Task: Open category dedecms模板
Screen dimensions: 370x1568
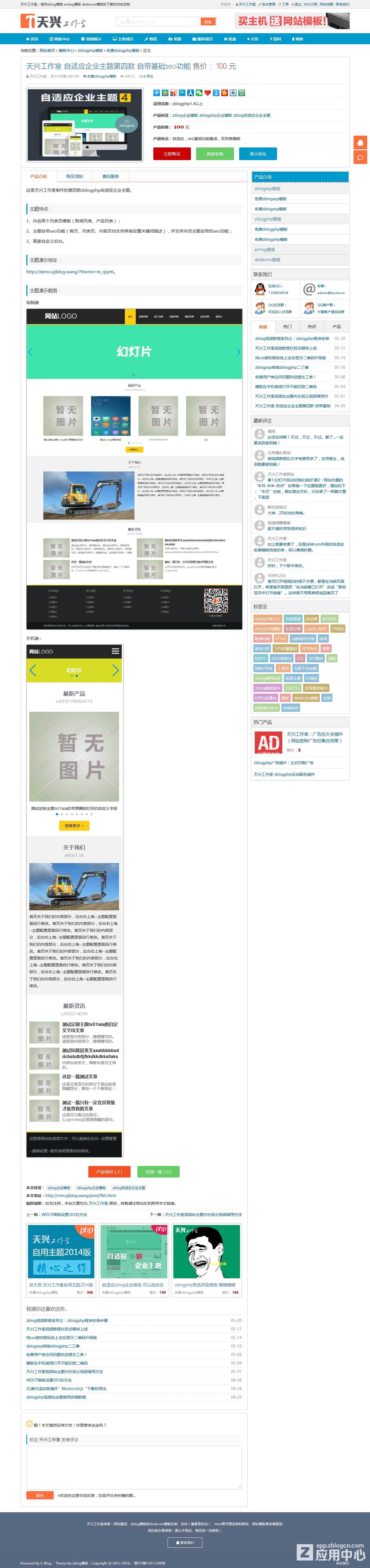Action: pos(267,260)
